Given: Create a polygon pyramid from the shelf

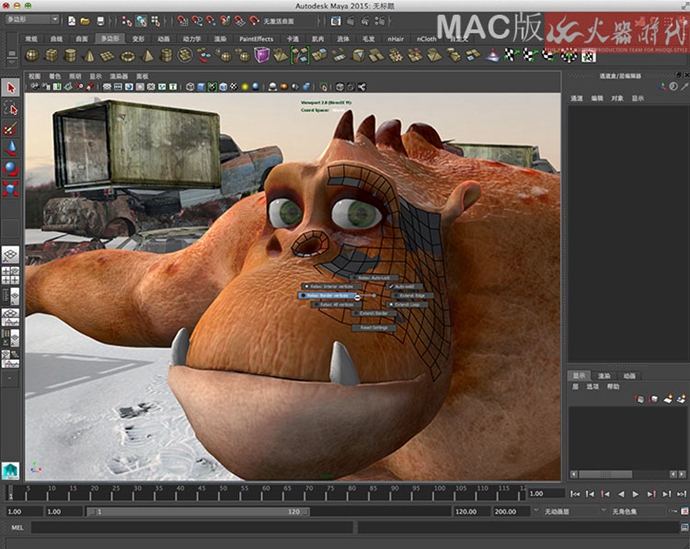Looking at the screenshot, I should point(147,56).
